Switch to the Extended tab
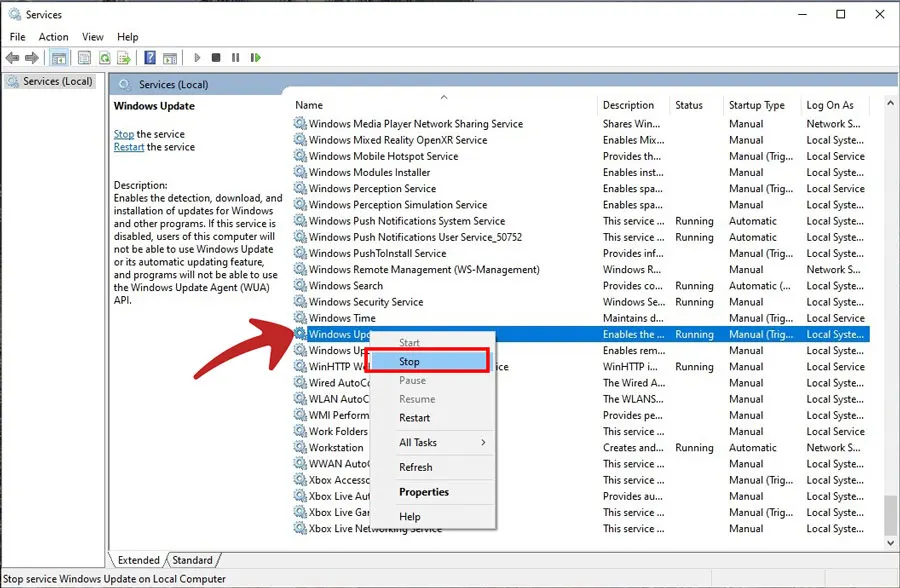 click(x=138, y=560)
